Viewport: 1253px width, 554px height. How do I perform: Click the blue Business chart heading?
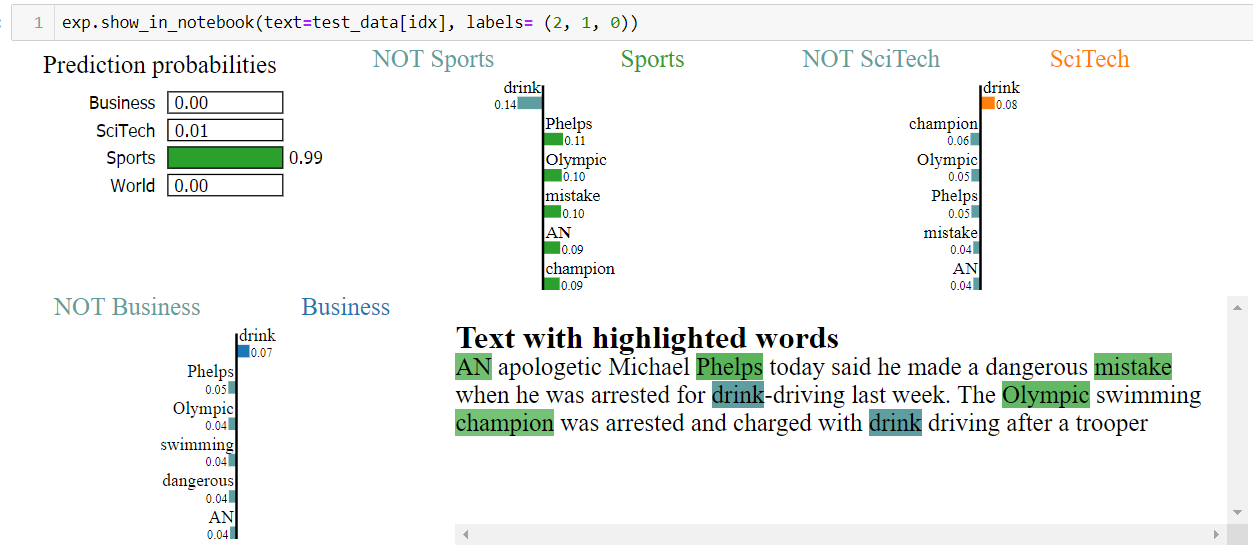tap(346, 307)
